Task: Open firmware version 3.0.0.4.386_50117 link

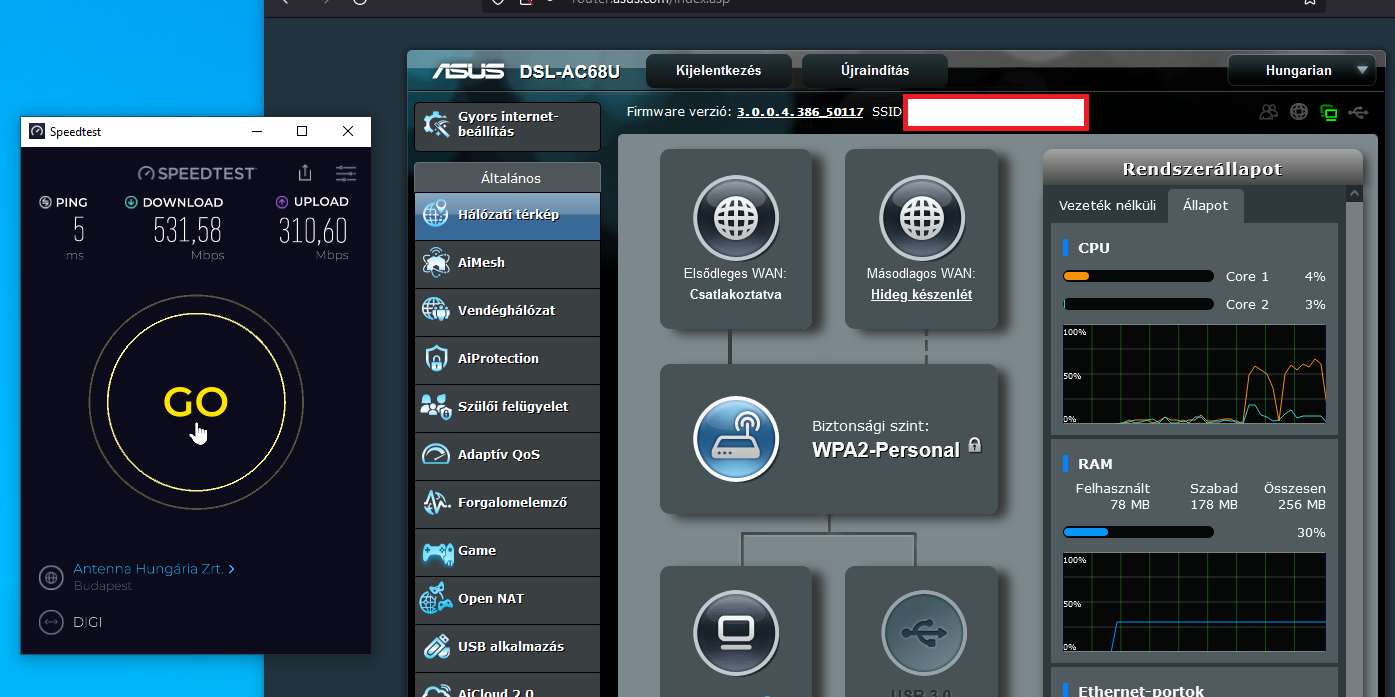Action: (x=800, y=112)
